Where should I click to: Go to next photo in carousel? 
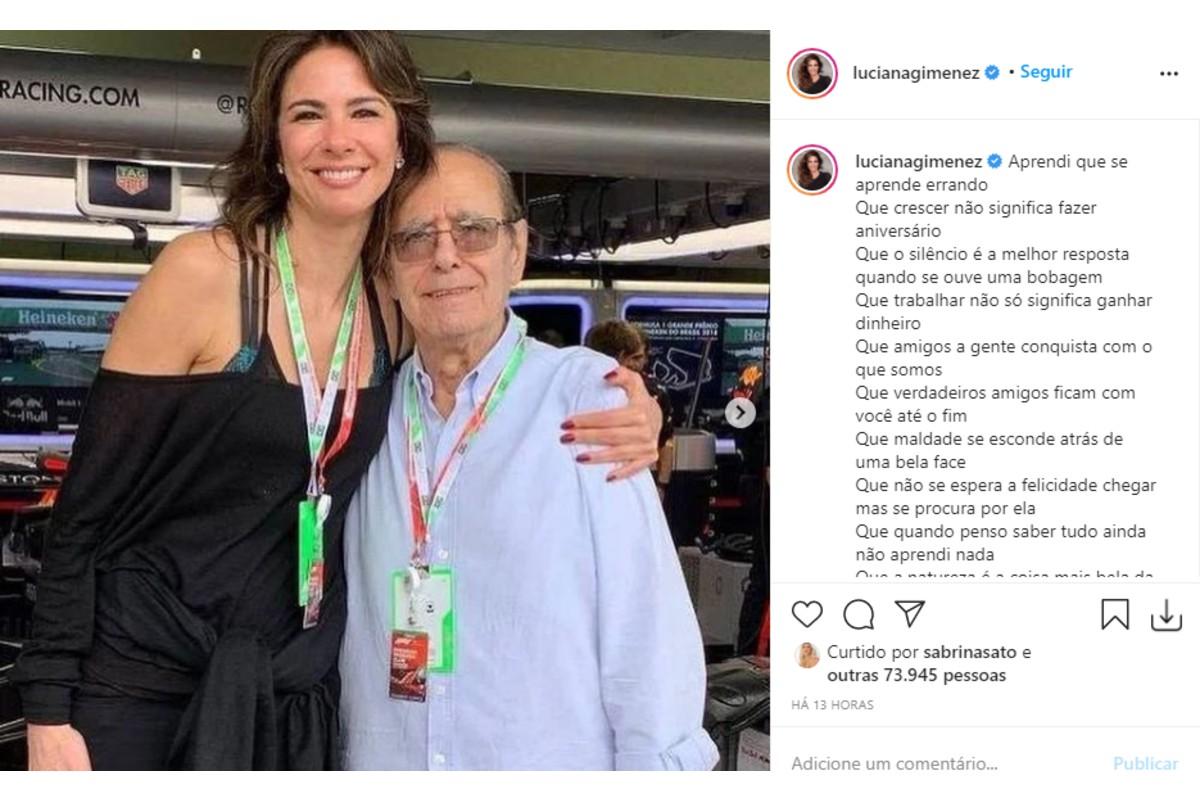(x=740, y=413)
